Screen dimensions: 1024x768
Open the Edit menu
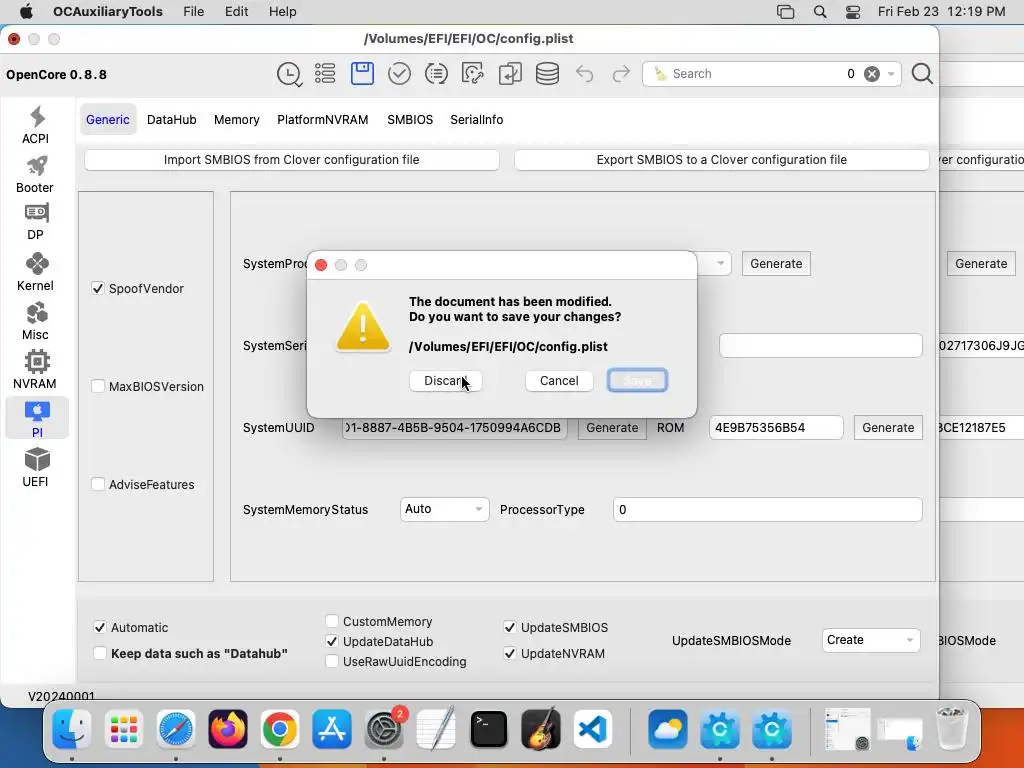click(x=236, y=11)
